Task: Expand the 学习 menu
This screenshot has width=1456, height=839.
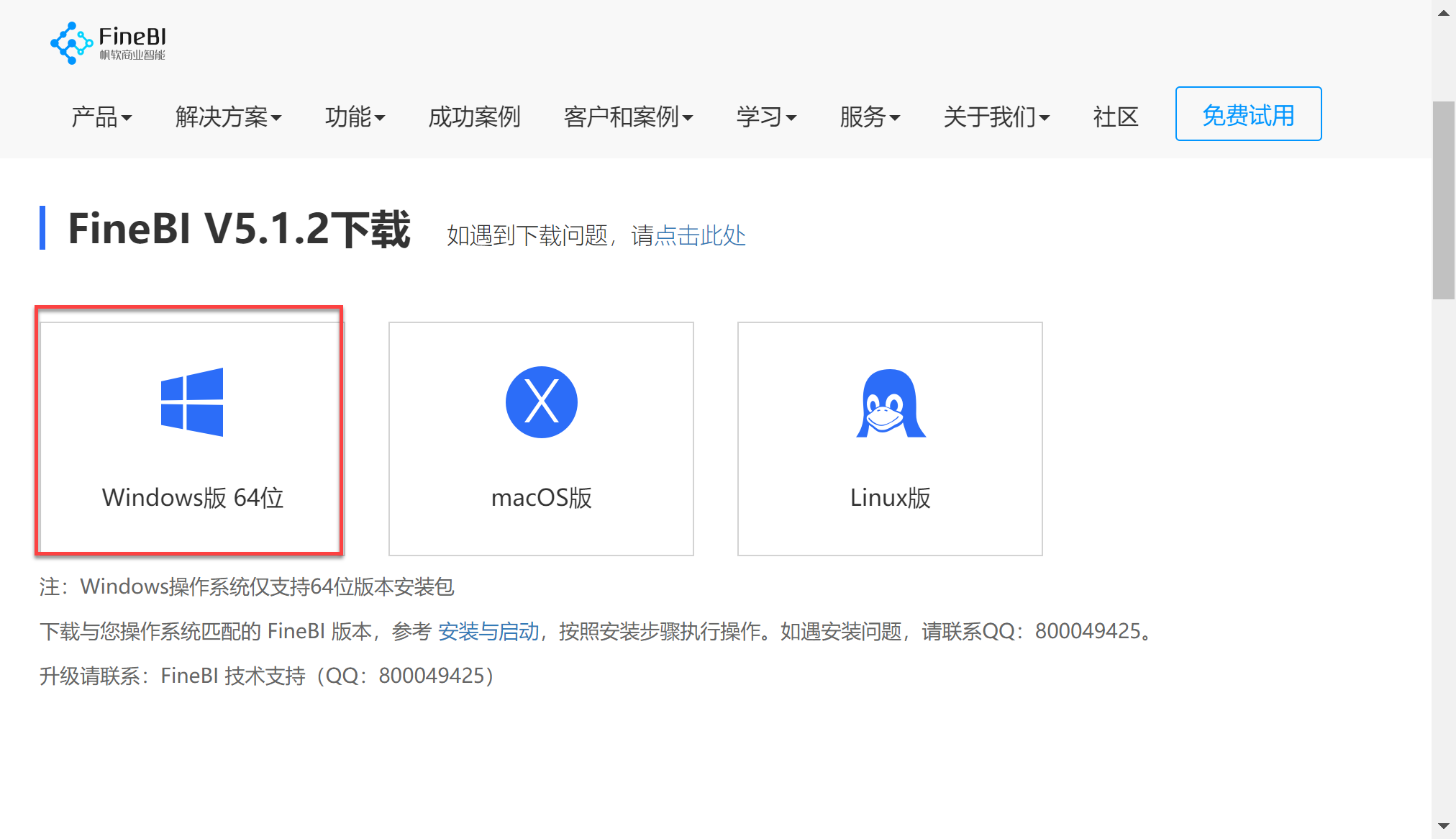Action: [x=766, y=117]
